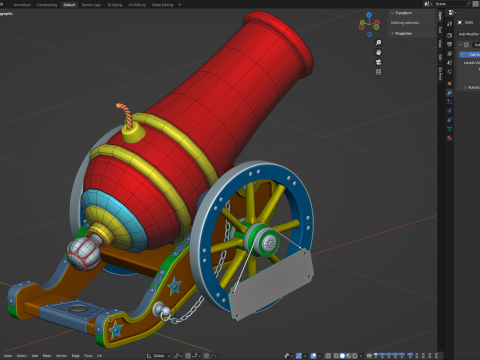Open Render properties tab

[x=449, y=35]
